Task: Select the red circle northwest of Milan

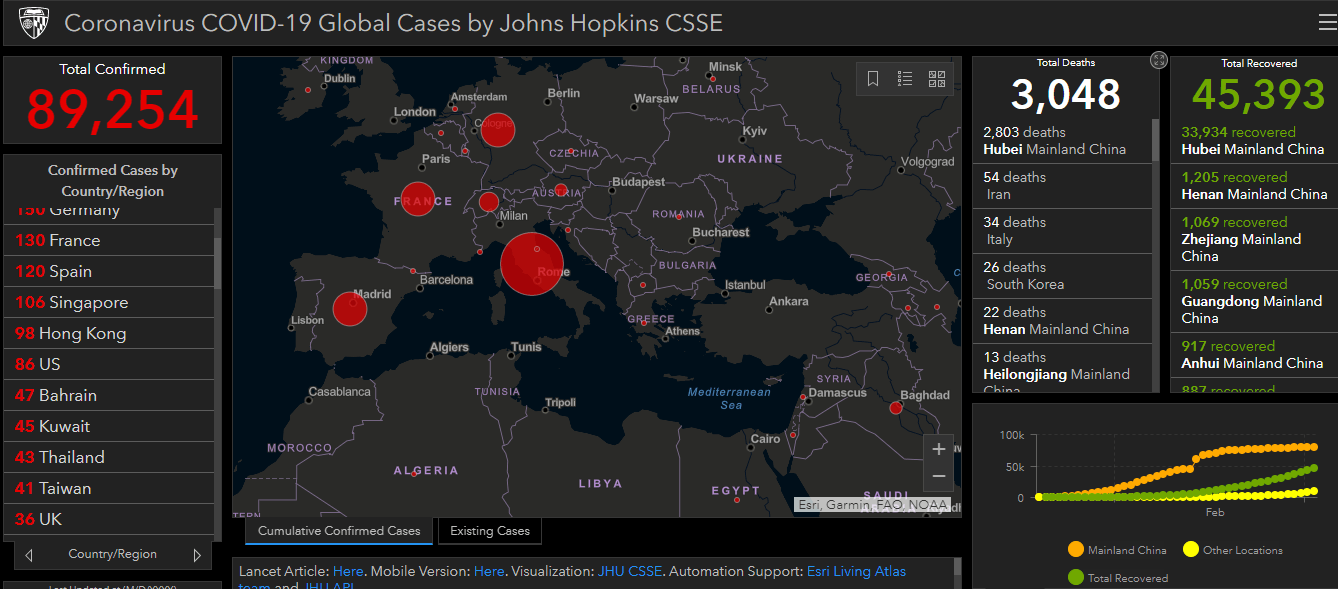Action: click(489, 202)
